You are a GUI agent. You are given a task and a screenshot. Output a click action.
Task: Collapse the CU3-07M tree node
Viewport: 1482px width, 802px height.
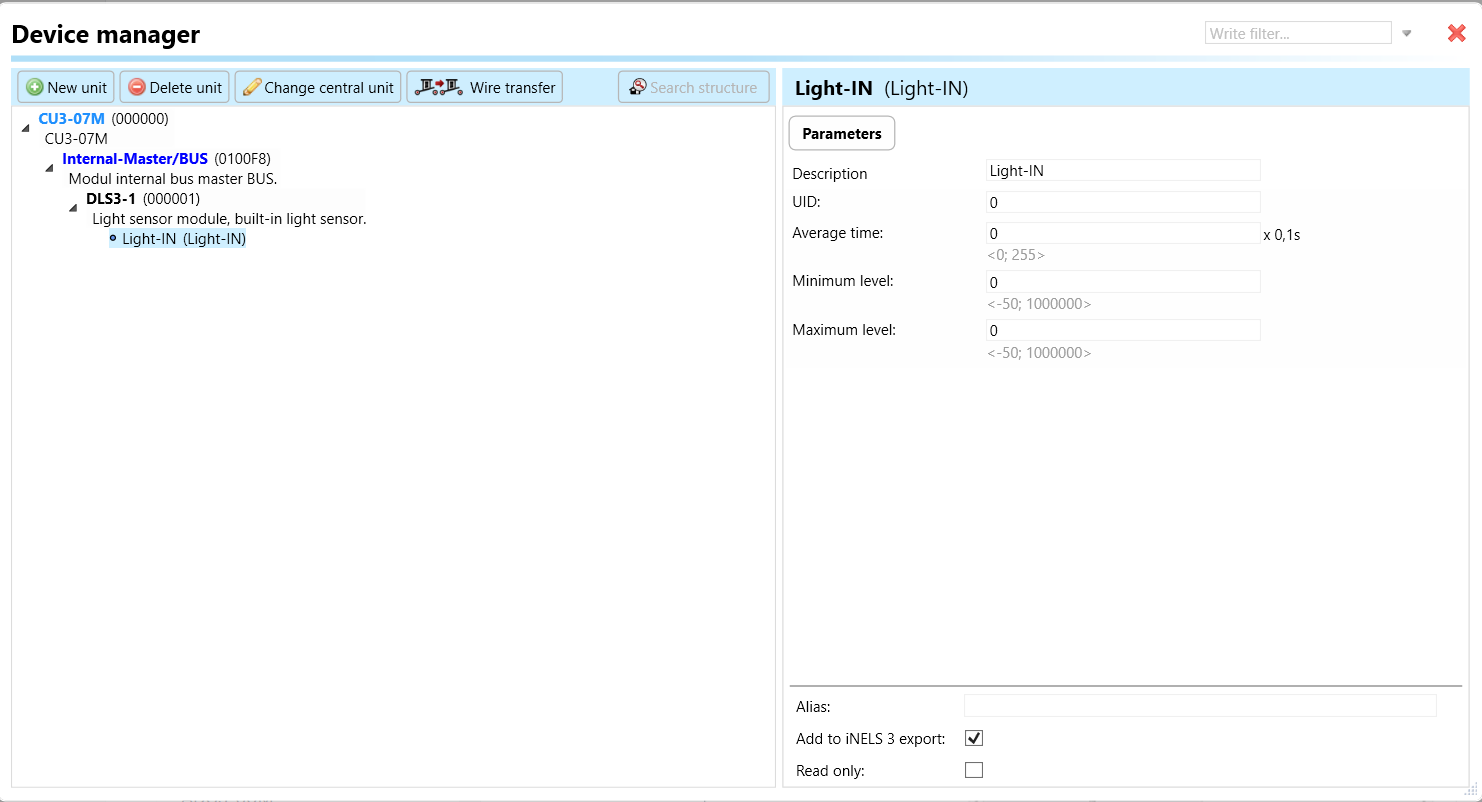(25, 127)
